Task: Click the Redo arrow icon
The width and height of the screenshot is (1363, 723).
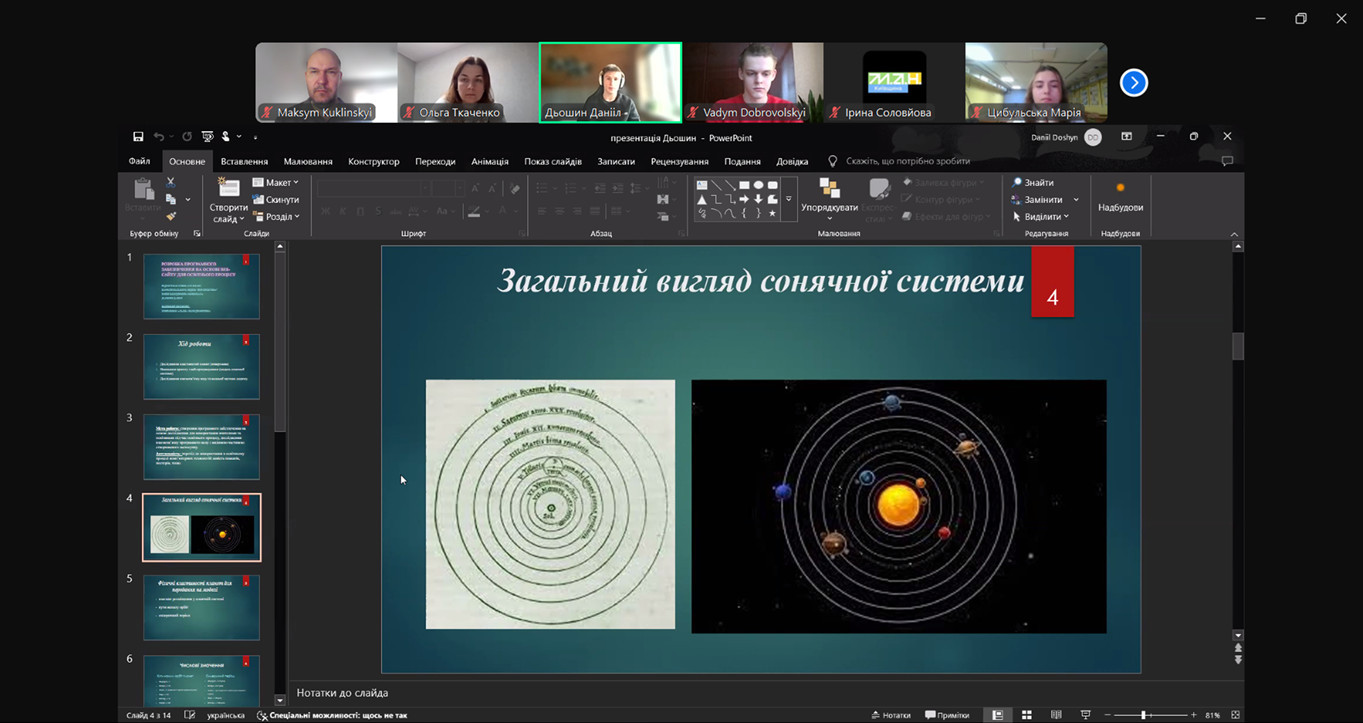Action: (187, 137)
